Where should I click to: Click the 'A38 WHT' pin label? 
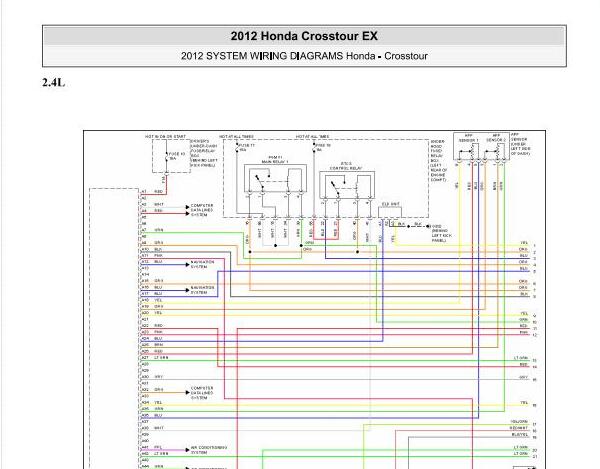(x=152, y=428)
